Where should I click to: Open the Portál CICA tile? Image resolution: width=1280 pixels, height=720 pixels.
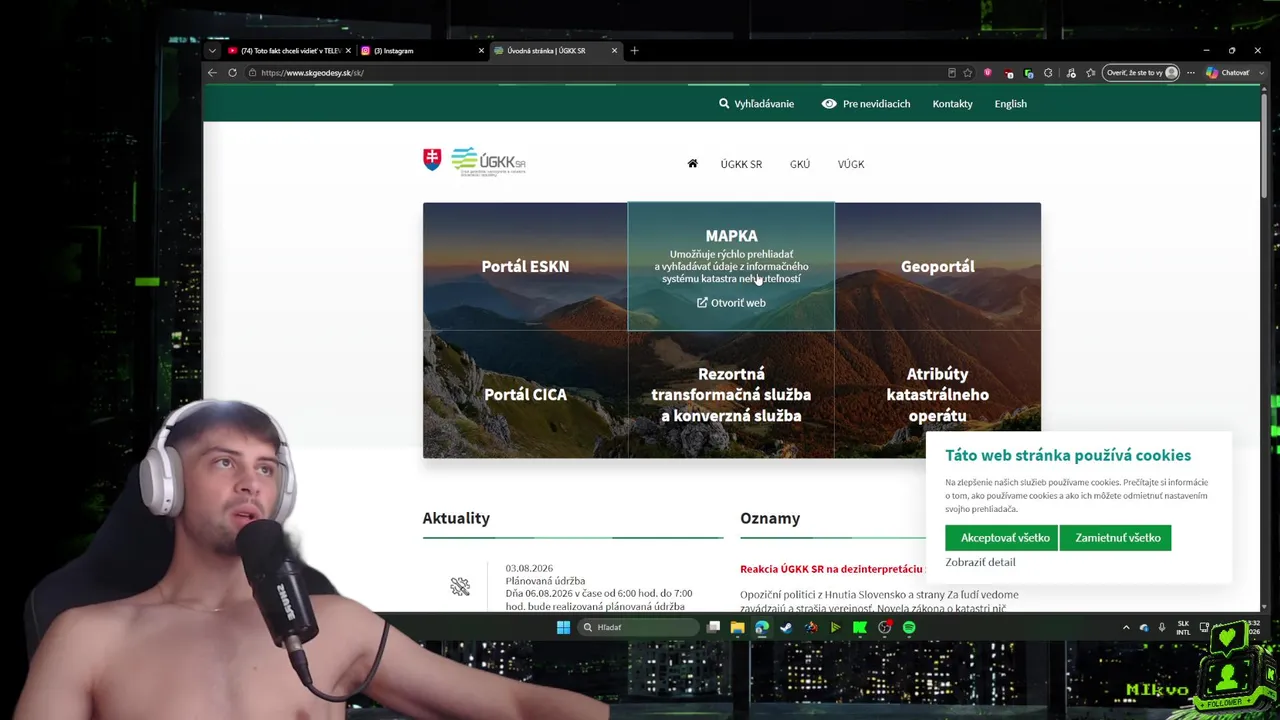[525, 394]
